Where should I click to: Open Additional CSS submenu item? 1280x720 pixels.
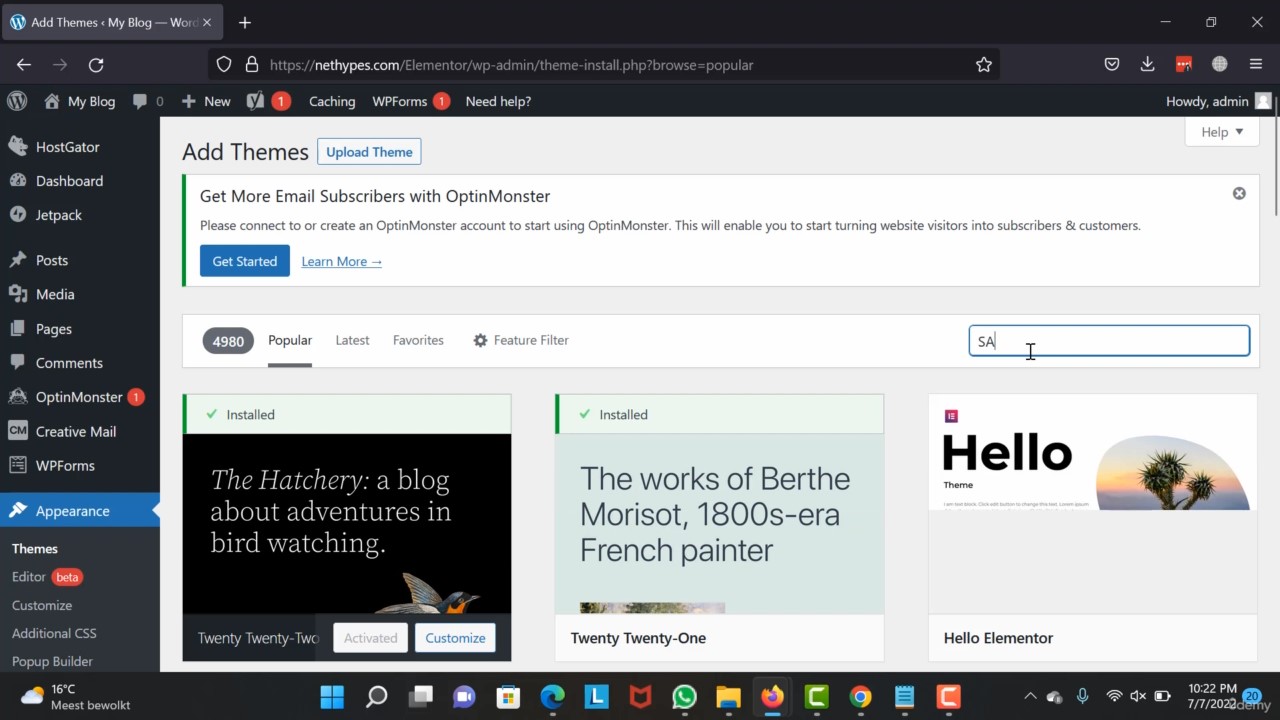pos(54,633)
